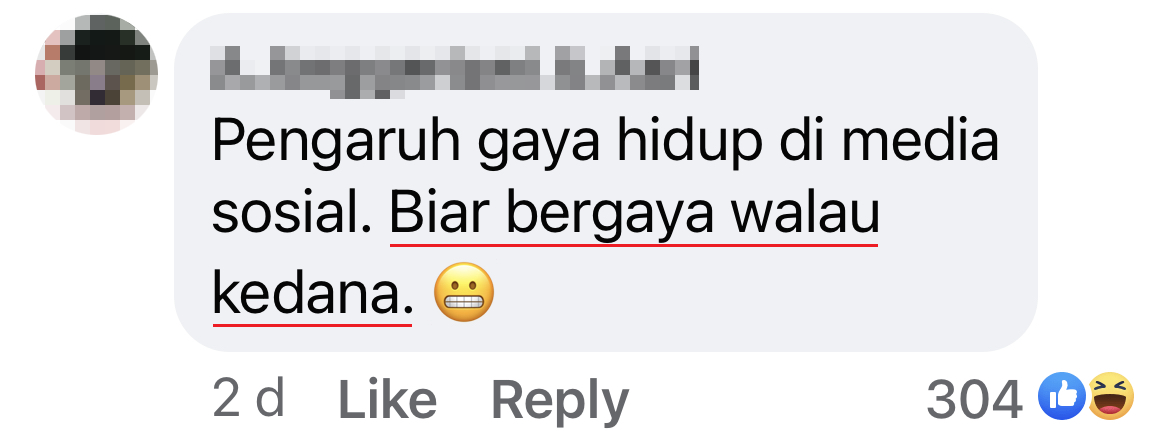
Task: Click the laughing Haha reaction icon
Action: (1111, 396)
